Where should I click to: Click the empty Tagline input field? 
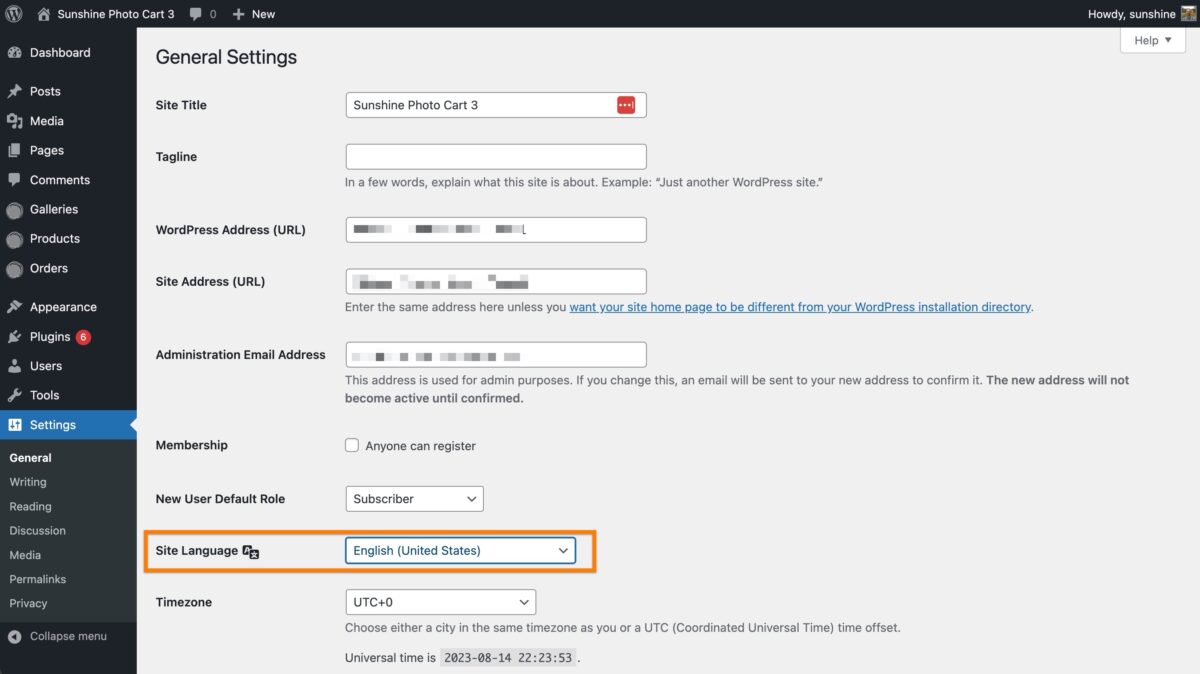click(496, 157)
